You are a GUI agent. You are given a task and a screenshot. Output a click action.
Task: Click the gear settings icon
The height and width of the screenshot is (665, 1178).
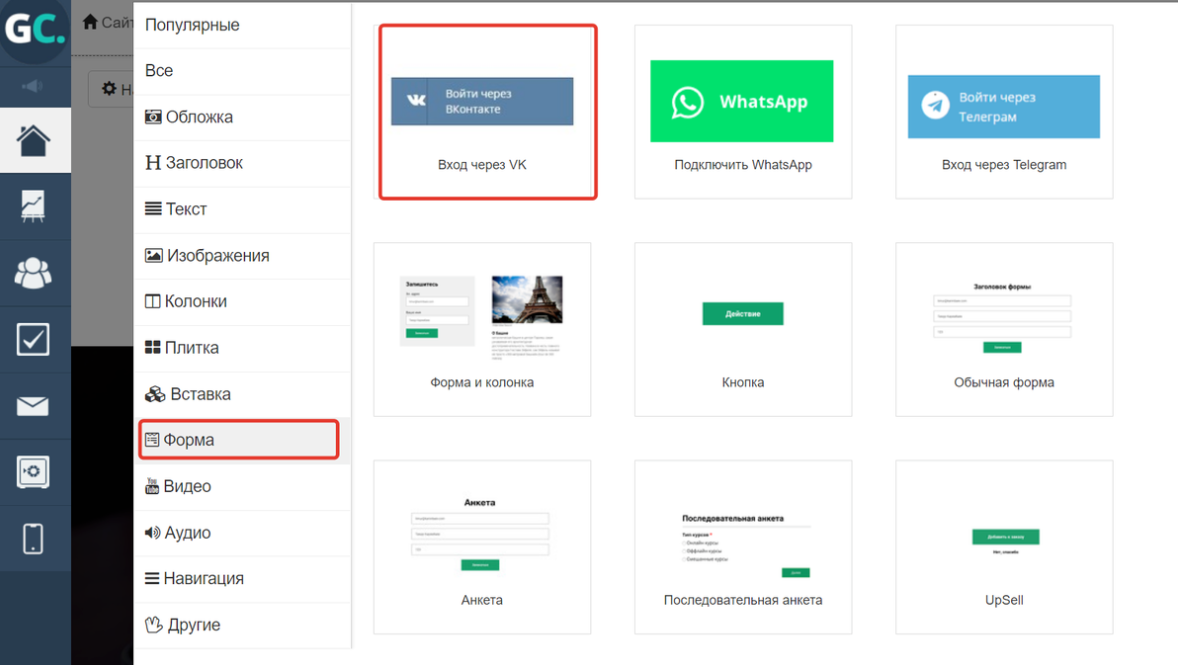click(x=109, y=89)
